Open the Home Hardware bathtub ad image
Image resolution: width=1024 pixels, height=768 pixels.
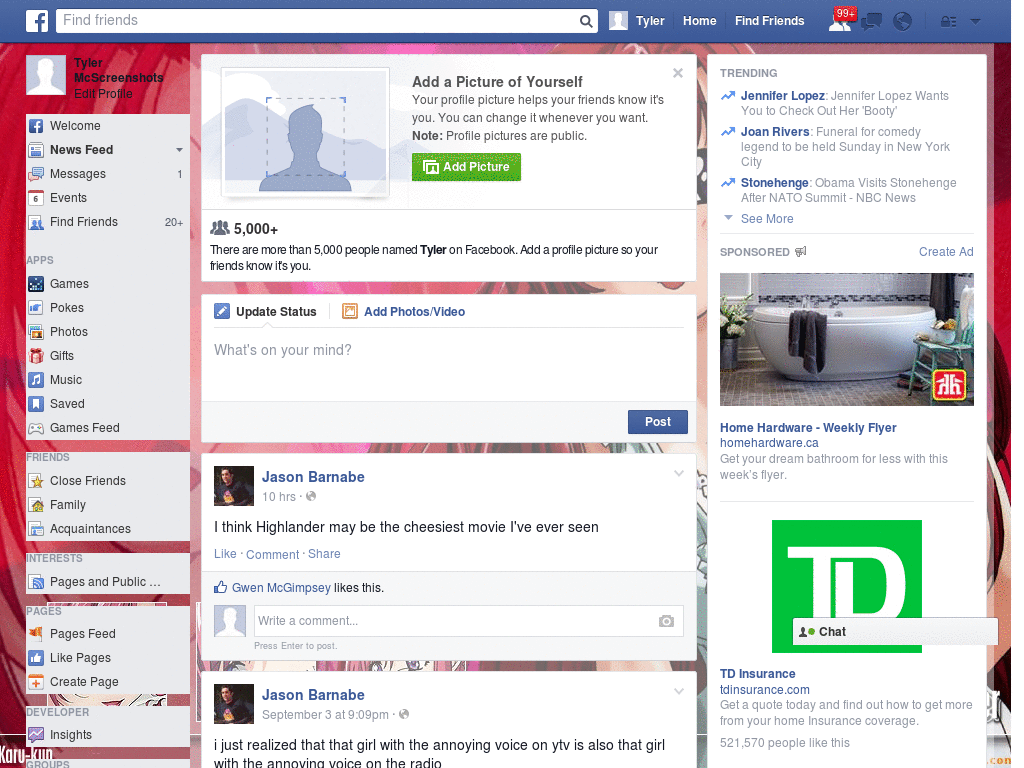coord(846,340)
